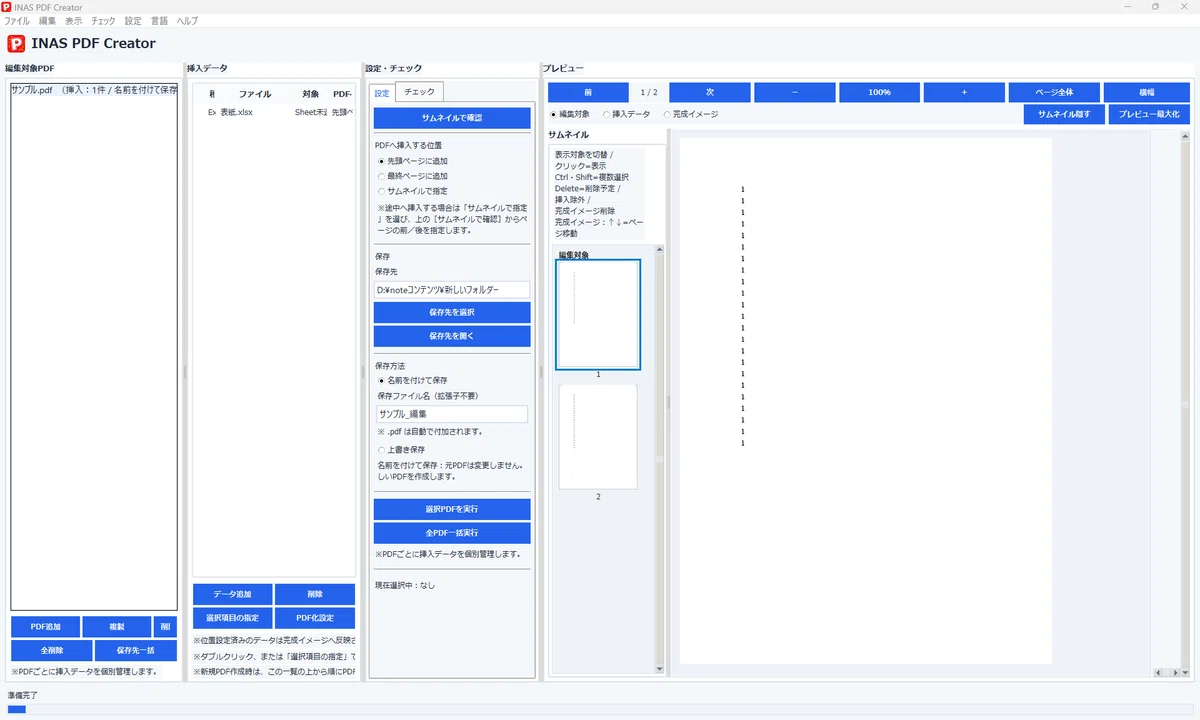The width and height of the screenshot is (1200, 720).
Task: Go to previous page with 前 button
Action: pyautogui.click(x=588, y=92)
